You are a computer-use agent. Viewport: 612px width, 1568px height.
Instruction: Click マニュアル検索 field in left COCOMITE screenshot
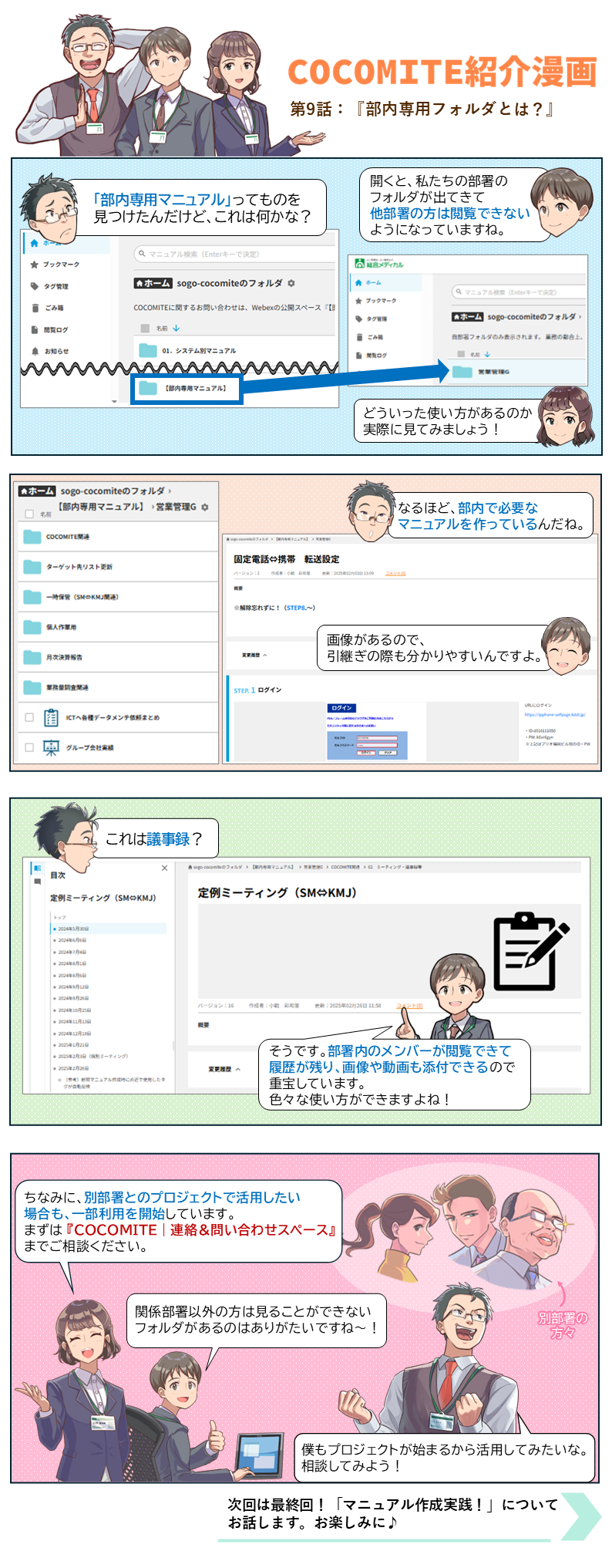pyautogui.click(x=235, y=254)
